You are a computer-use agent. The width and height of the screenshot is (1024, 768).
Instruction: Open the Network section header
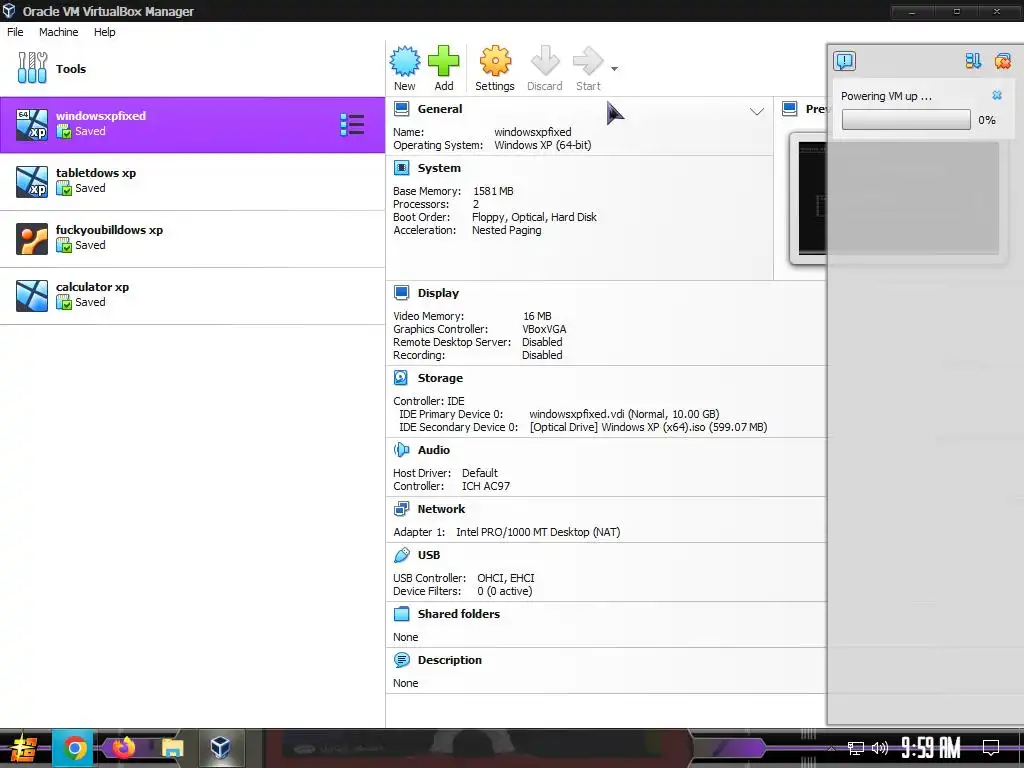coord(441,509)
